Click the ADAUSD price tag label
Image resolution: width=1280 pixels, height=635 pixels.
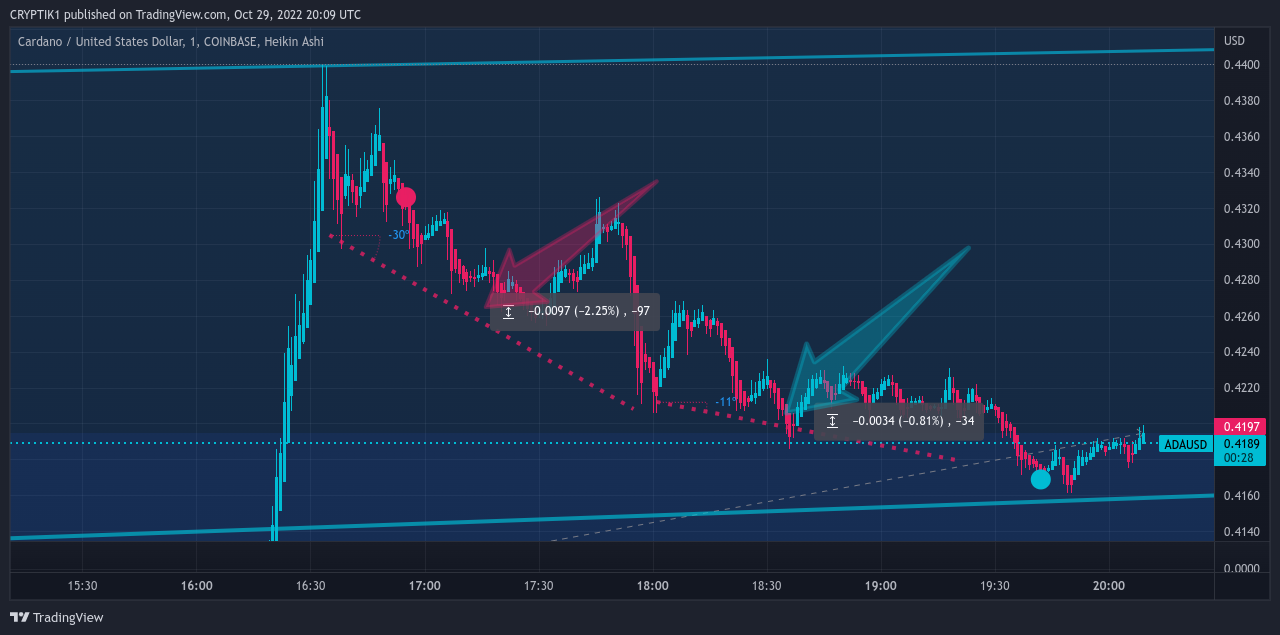[1186, 444]
